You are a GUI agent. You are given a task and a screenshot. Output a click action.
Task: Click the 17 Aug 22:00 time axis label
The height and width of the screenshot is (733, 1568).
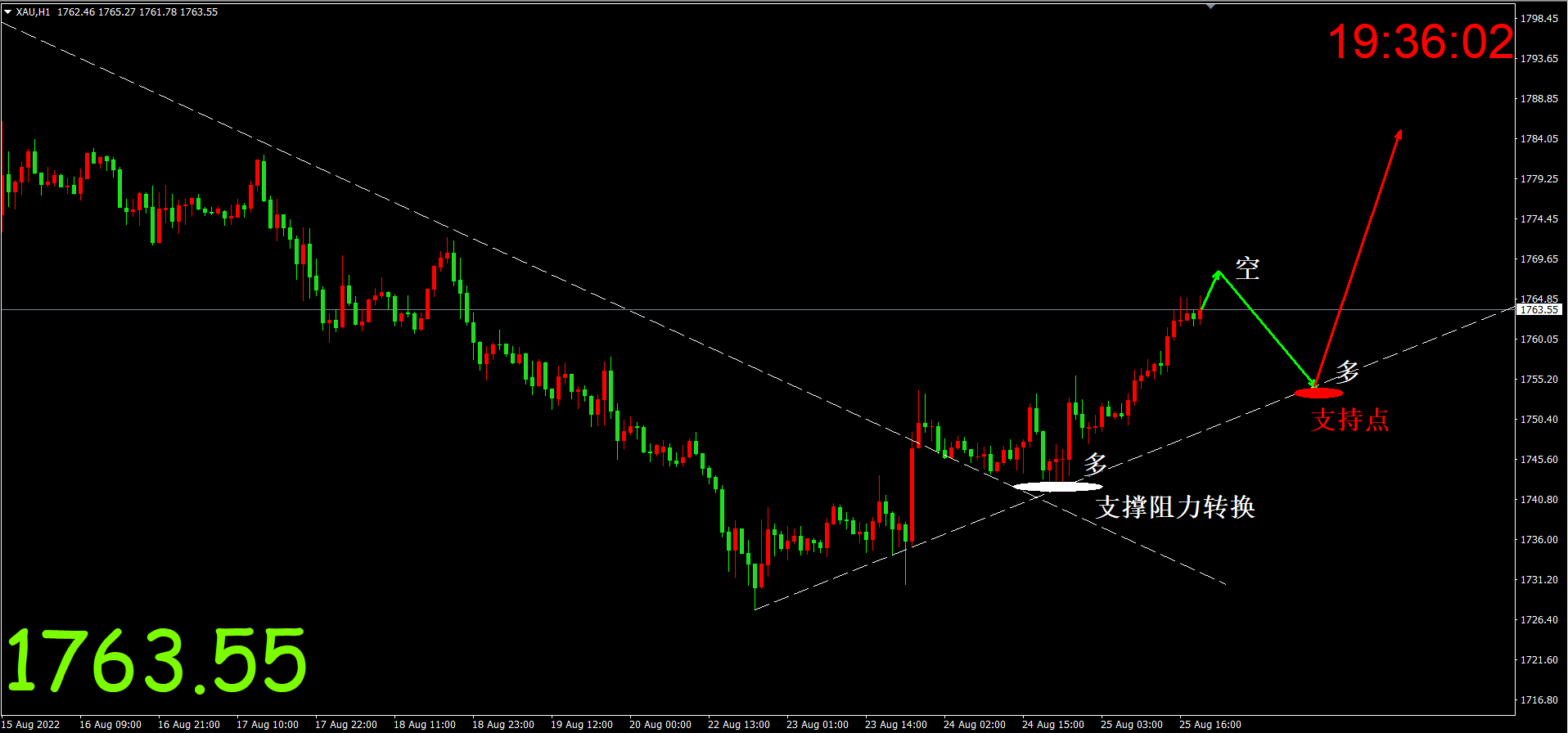point(346,724)
